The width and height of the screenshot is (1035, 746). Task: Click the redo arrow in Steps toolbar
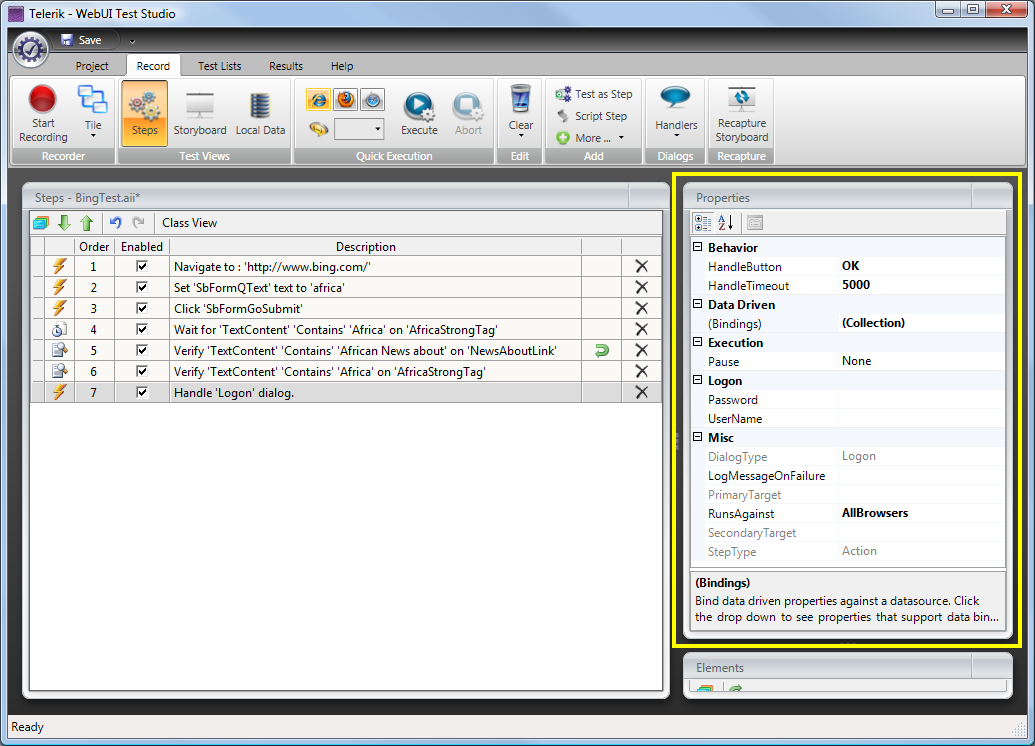click(138, 223)
